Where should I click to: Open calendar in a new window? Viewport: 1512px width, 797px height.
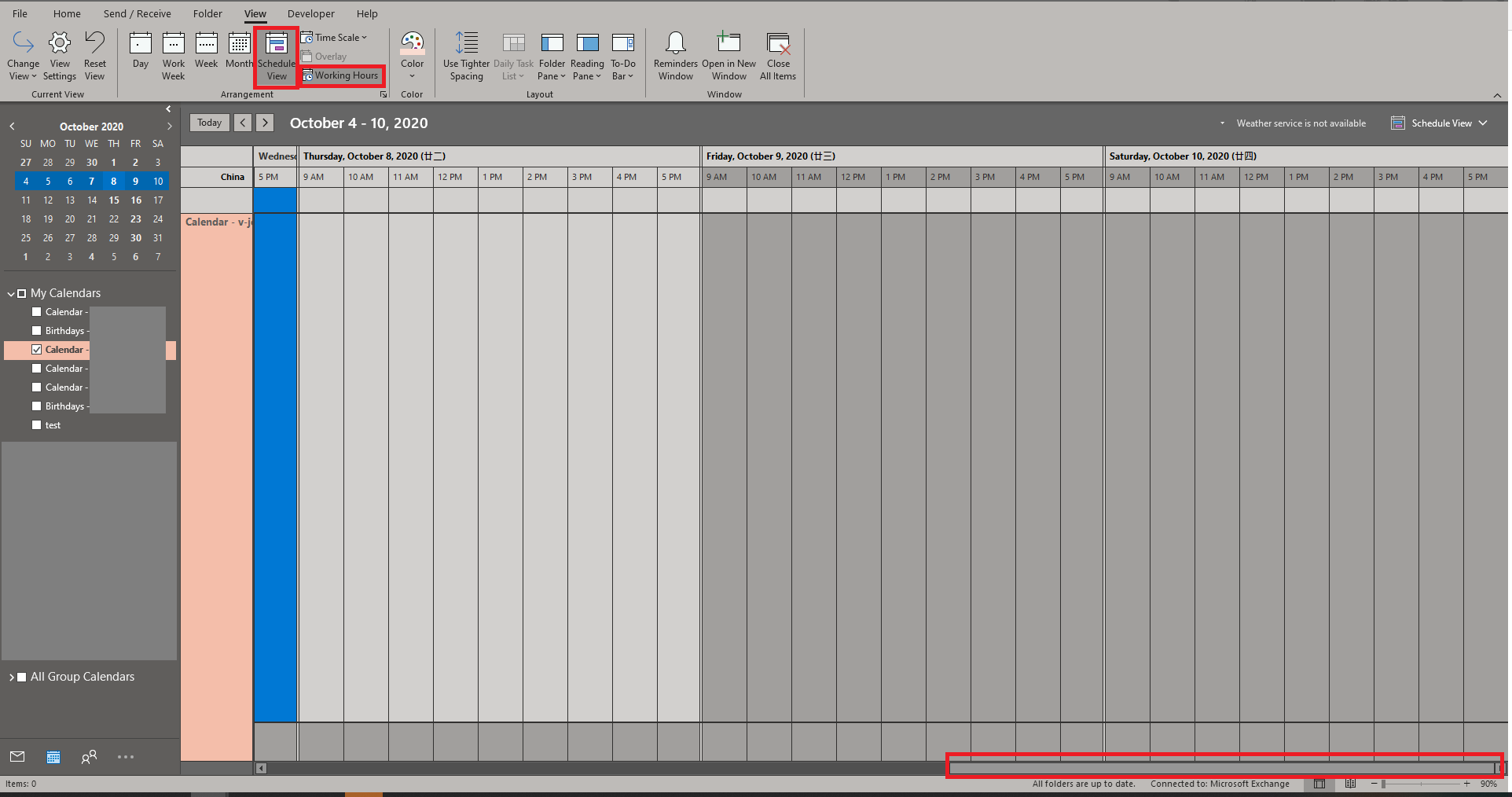[x=729, y=56]
